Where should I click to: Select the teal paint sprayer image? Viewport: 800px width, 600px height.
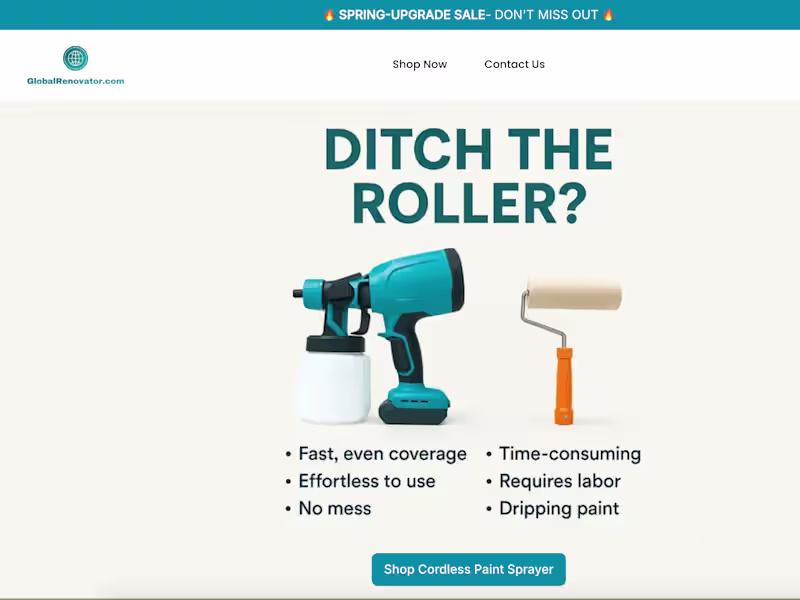pos(379,336)
